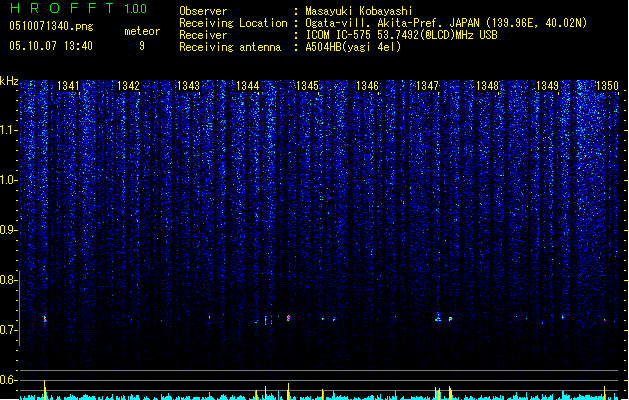The width and height of the screenshot is (629, 400).
Task: Click the Observer label
Action: click(x=203, y=11)
